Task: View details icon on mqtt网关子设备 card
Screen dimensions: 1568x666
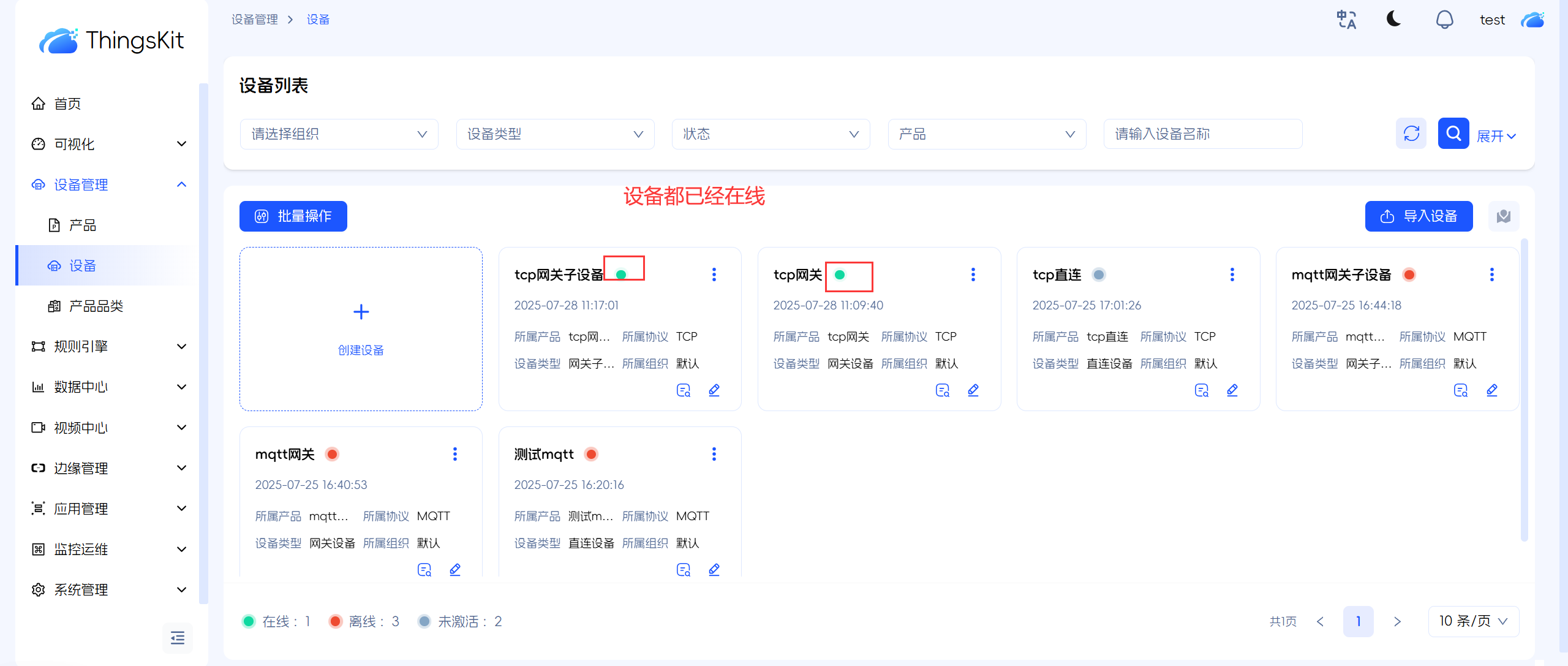Action: (x=1460, y=390)
